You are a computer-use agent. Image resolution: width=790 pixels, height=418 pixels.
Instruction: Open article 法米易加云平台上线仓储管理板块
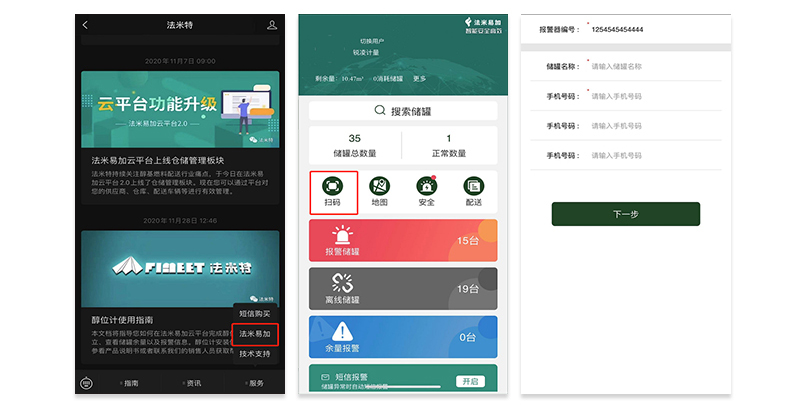click(x=158, y=160)
